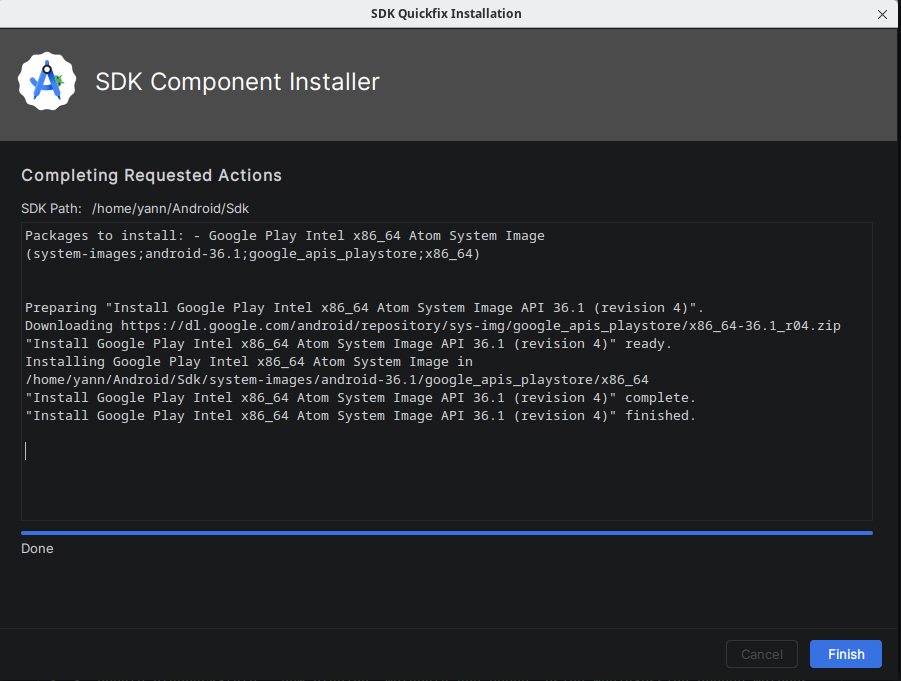The height and width of the screenshot is (681, 901).
Task: Click the disabled Cancel button
Action: coord(761,654)
